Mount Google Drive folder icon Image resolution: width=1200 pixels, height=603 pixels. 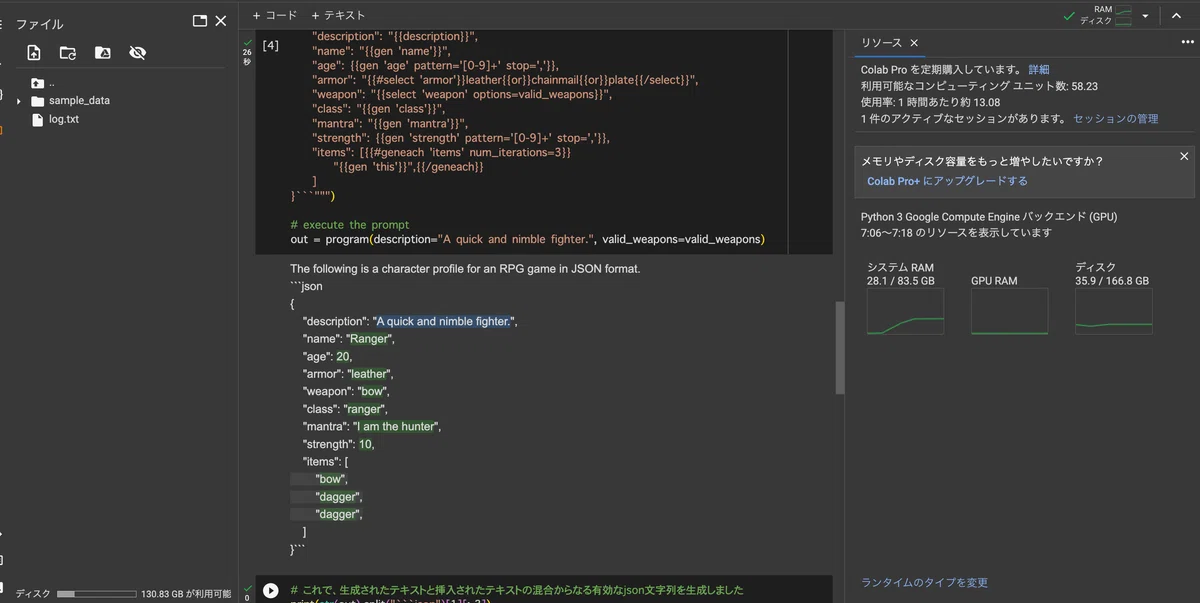102,53
